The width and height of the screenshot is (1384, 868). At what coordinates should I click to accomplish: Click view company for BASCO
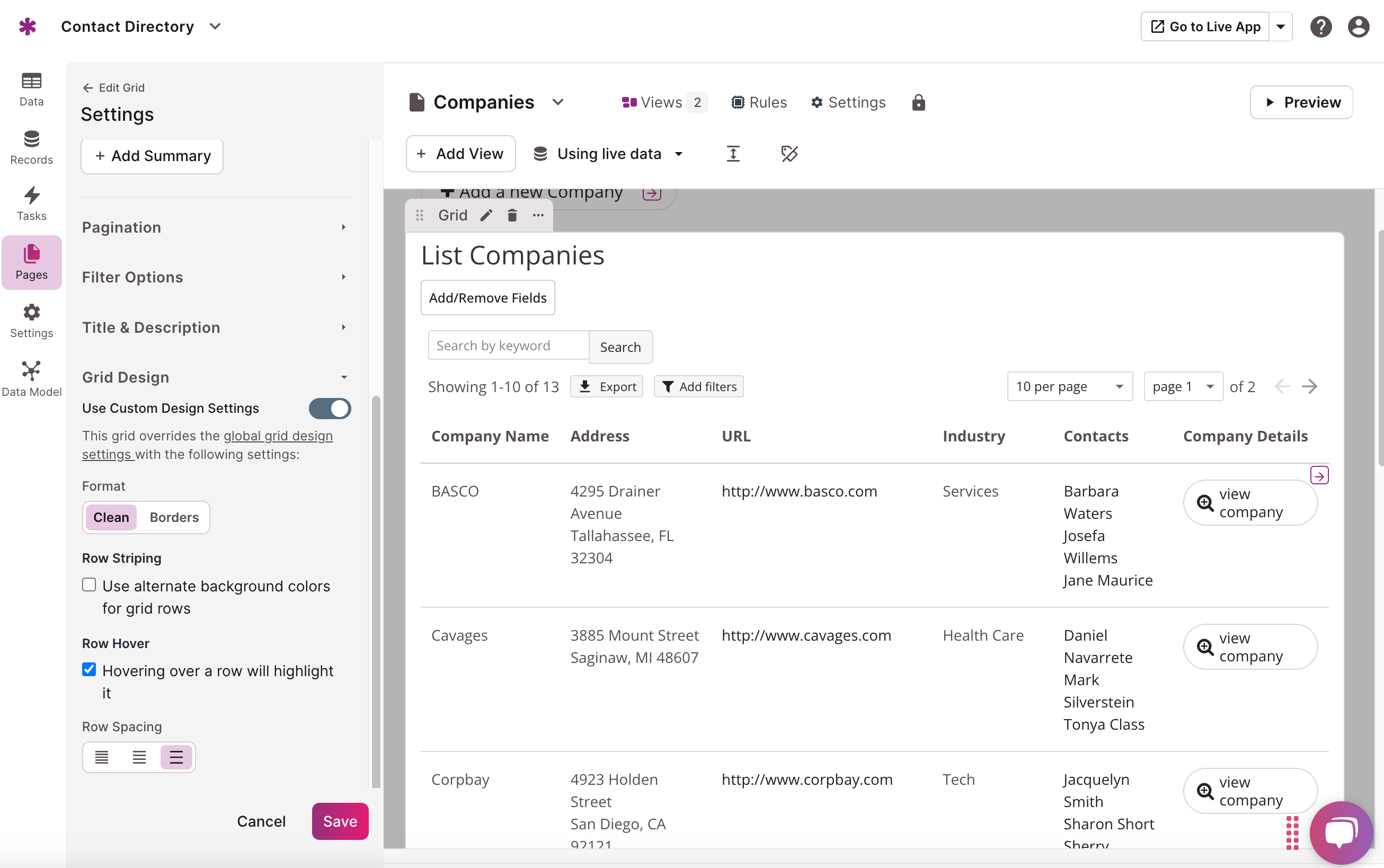1250,502
